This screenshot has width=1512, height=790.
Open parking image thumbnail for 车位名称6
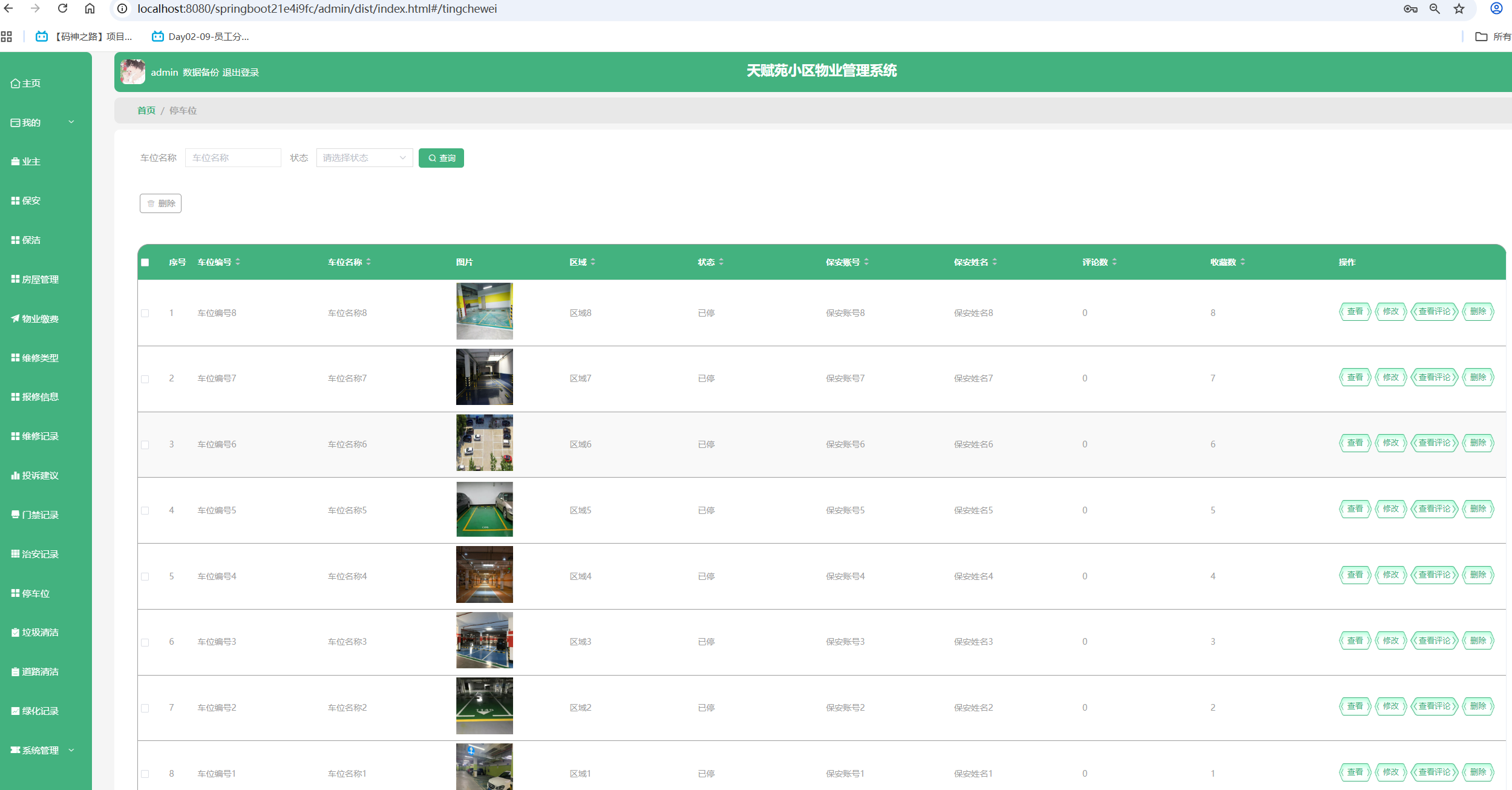click(x=484, y=443)
